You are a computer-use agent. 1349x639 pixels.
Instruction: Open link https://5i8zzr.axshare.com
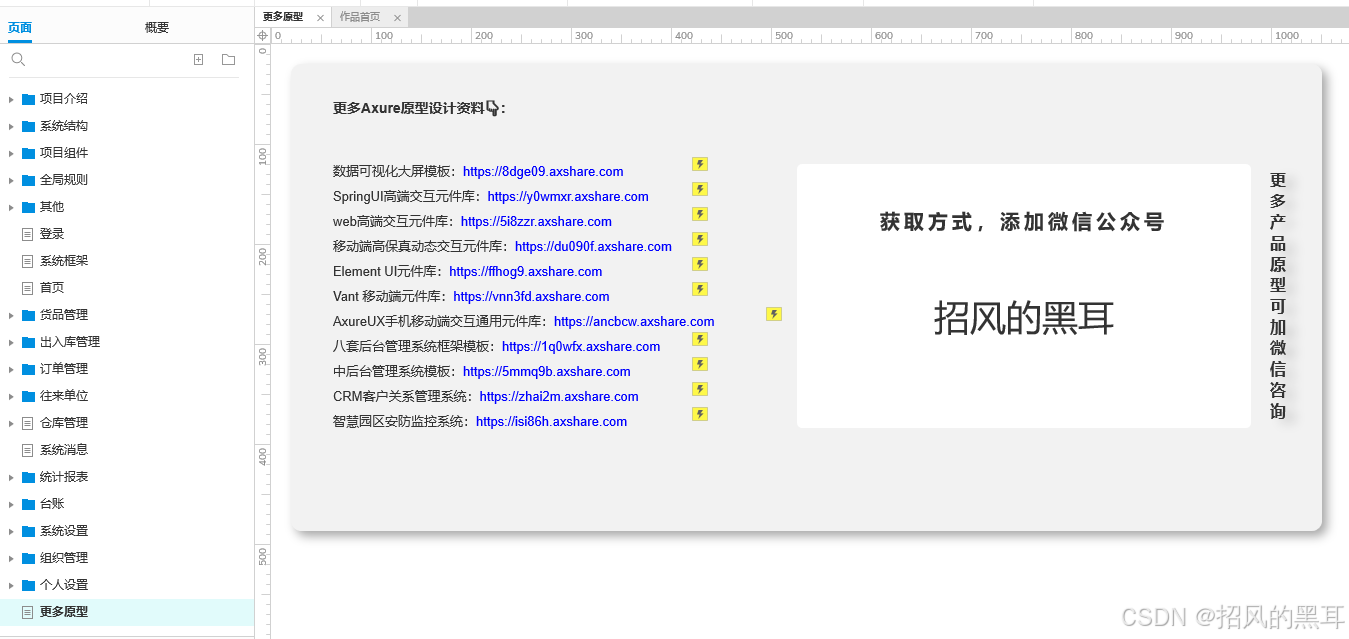point(536,222)
